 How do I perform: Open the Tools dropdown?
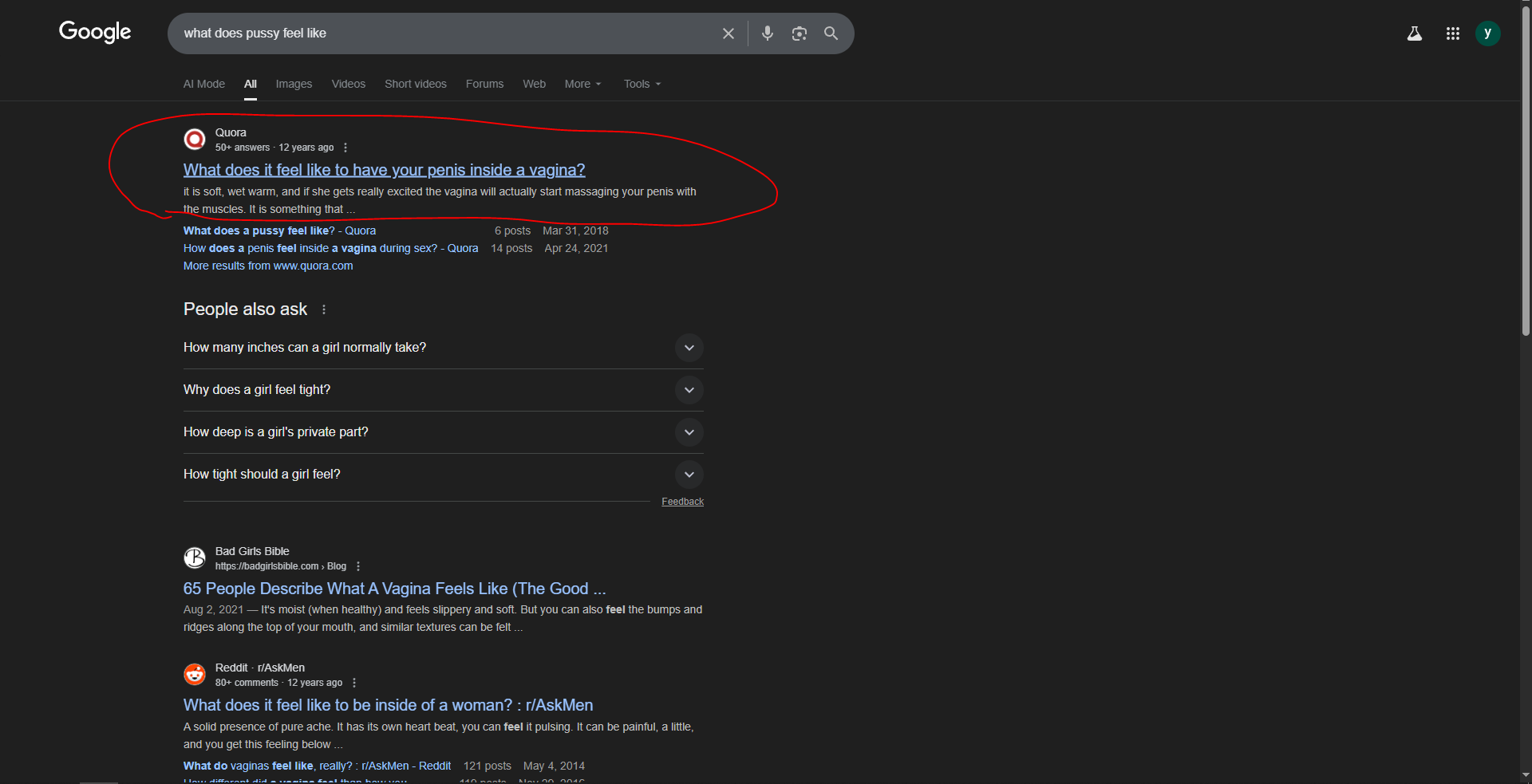coord(642,84)
